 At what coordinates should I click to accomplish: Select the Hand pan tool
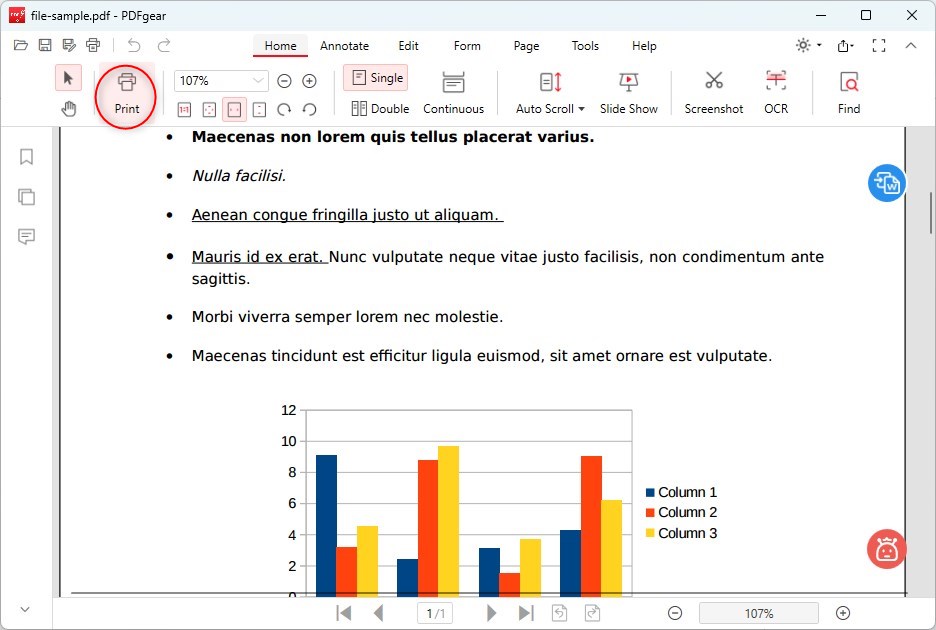coord(68,109)
